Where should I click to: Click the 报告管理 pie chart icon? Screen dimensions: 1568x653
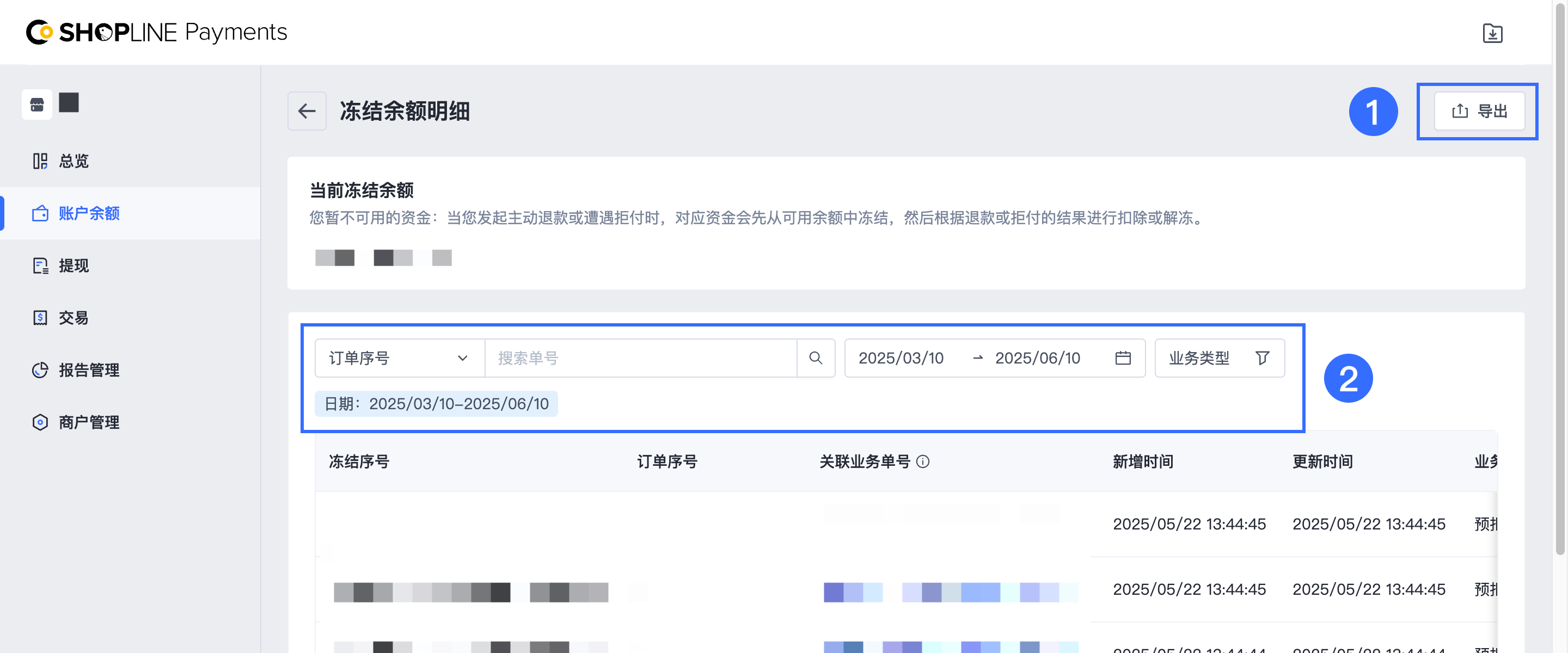tap(40, 370)
